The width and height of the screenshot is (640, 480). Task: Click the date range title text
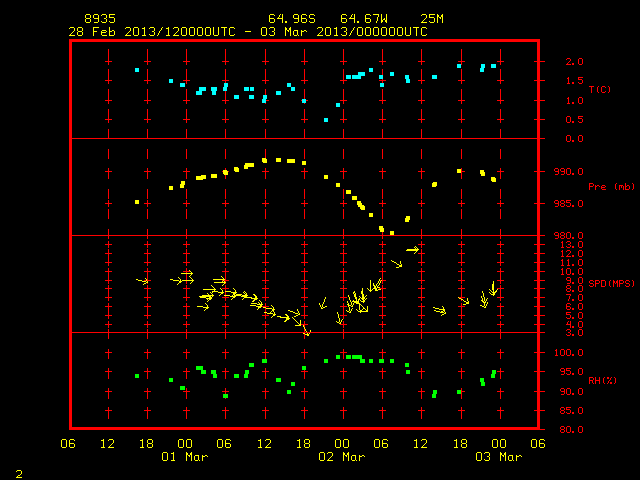coord(248,32)
